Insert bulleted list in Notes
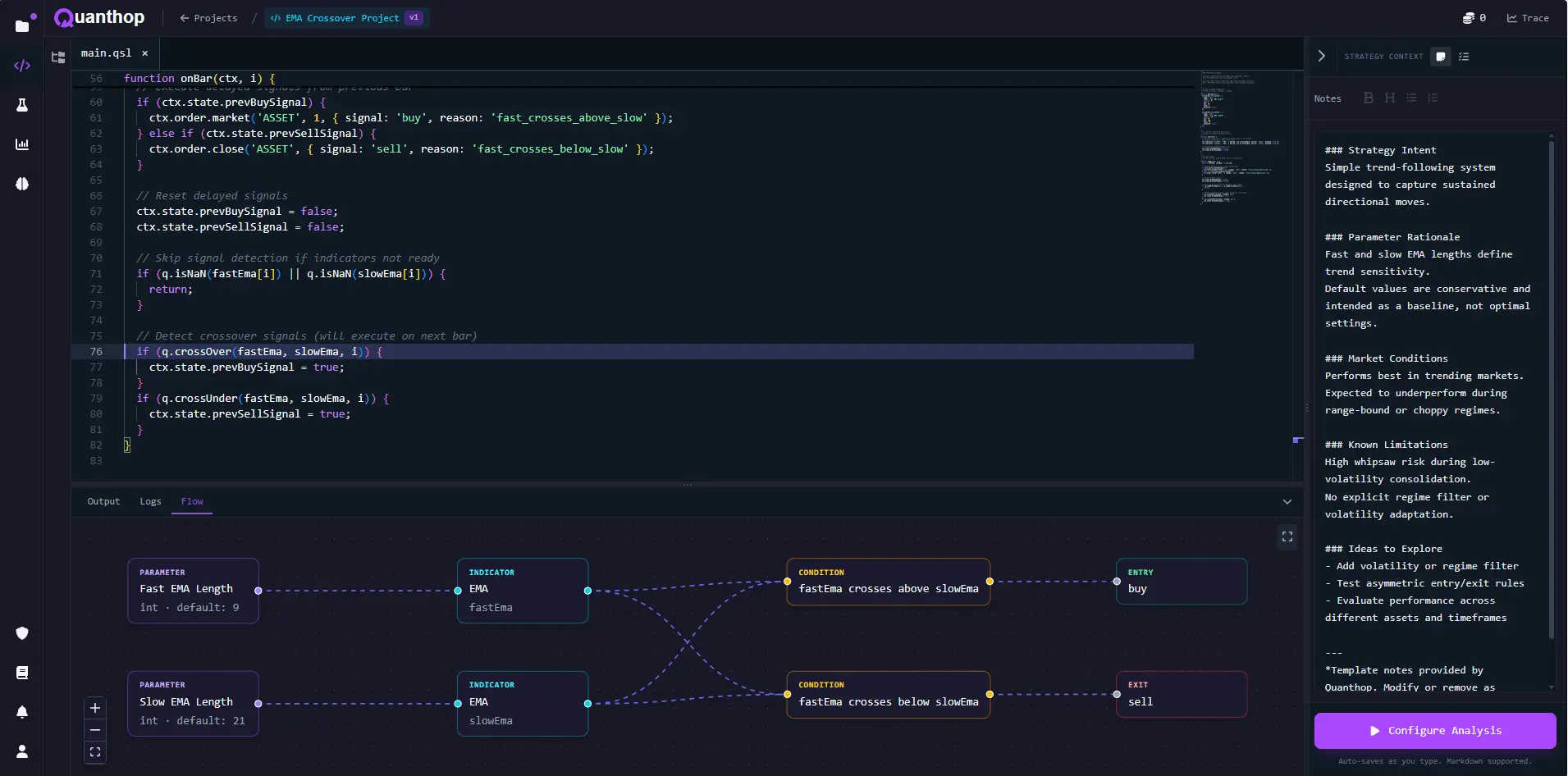The width and height of the screenshot is (1568, 776). coord(1411,98)
